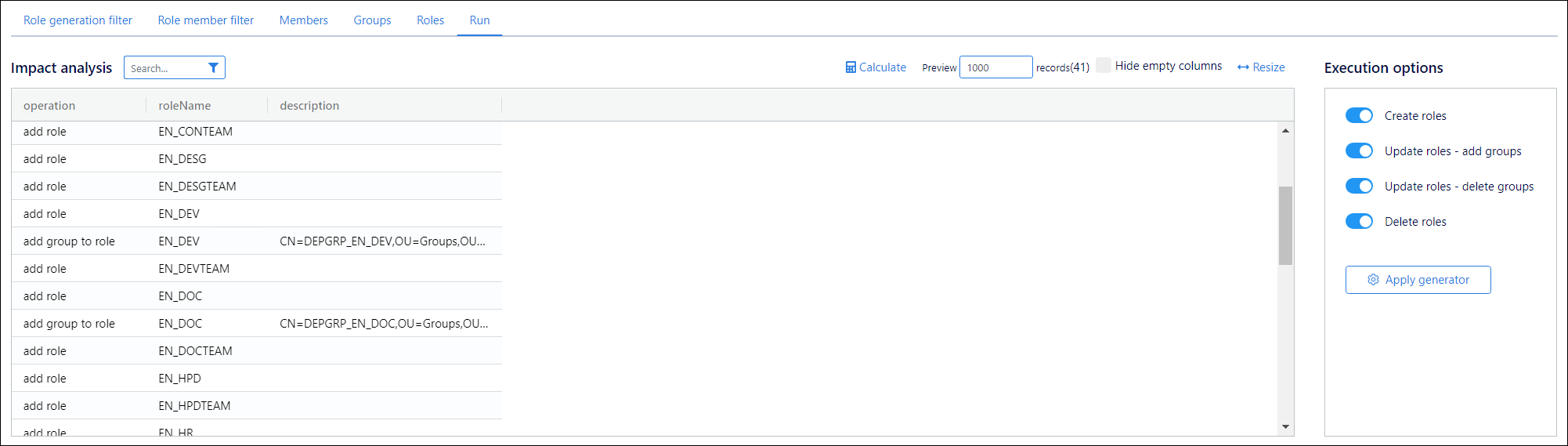Click the Calculate calculator icon

click(x=851, y=67)
